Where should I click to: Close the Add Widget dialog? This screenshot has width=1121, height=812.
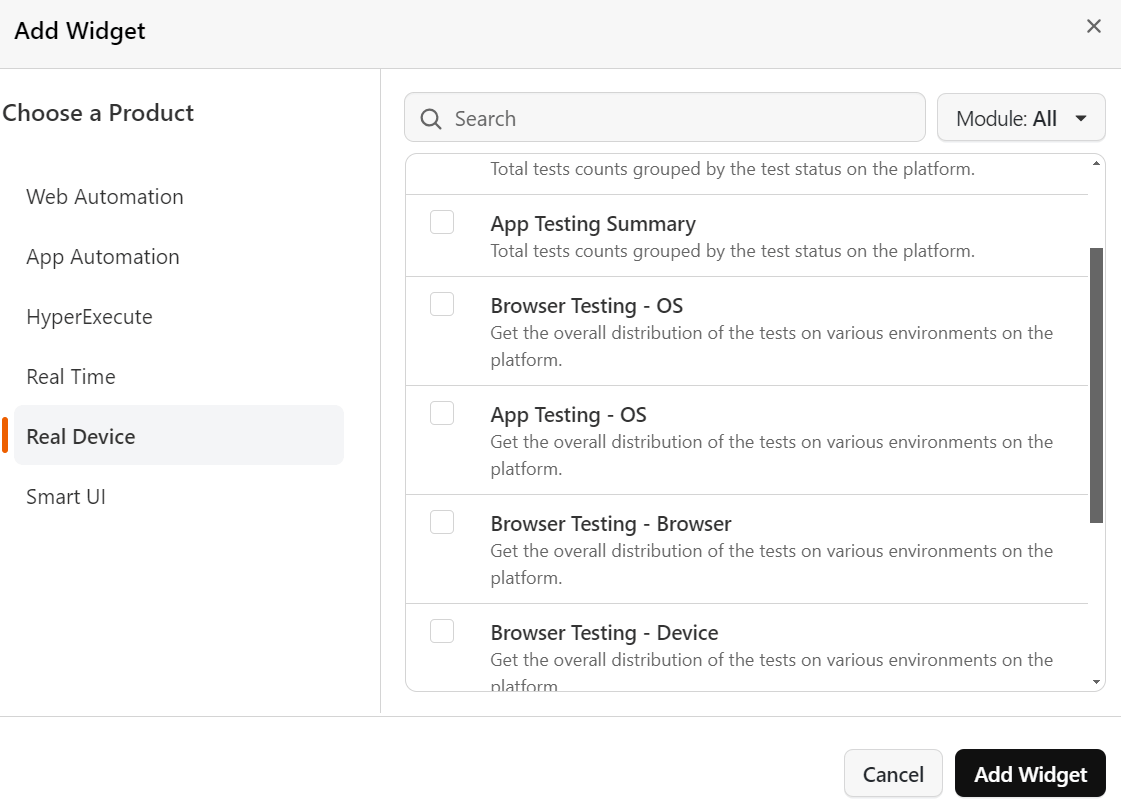tap(1094, 27)
